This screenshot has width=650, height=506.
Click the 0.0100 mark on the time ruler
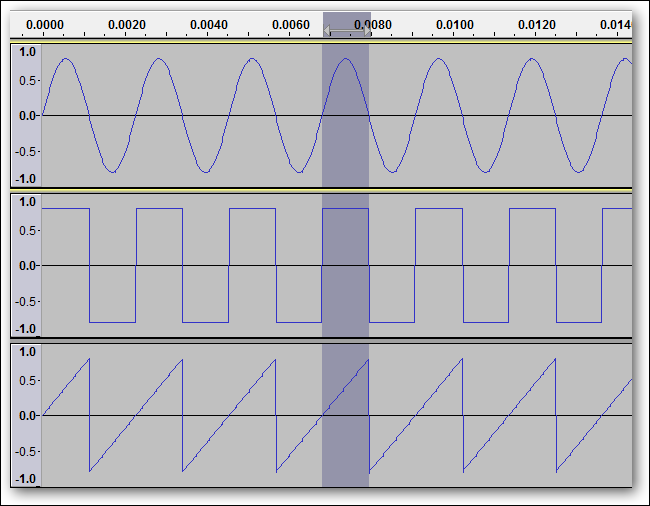point(455,25)
